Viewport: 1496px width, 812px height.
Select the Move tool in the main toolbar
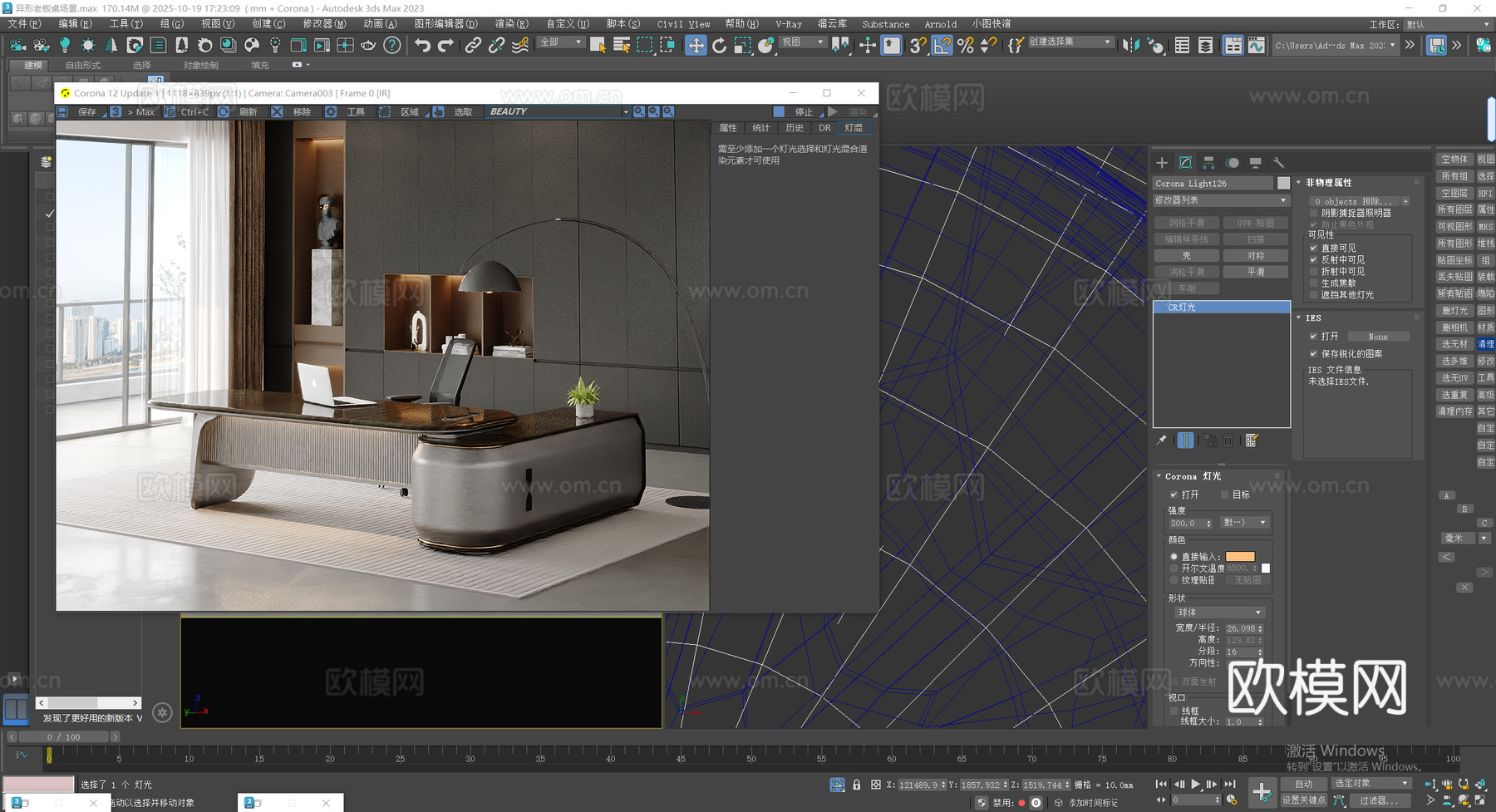coord(696,47)
